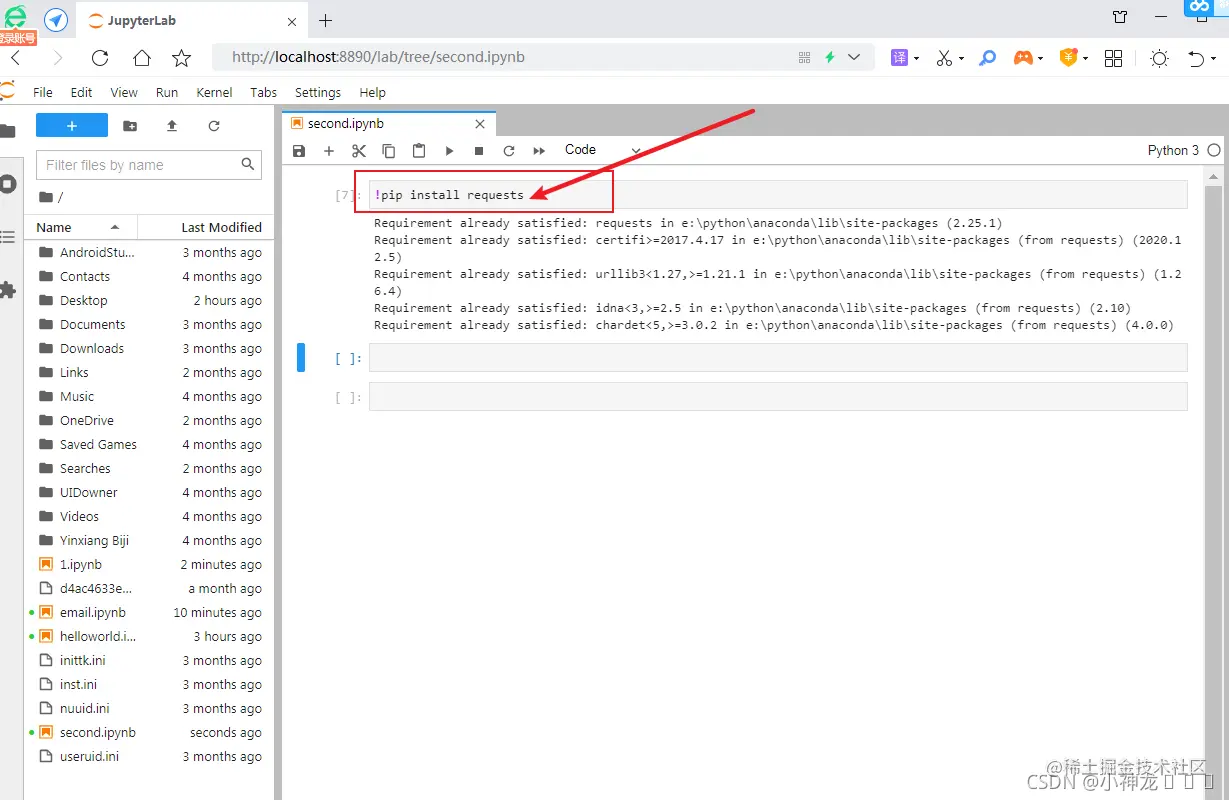The image size is (1229, 800).
Task: Select second.ipynb in file browser
Action: tap(149, 732)
